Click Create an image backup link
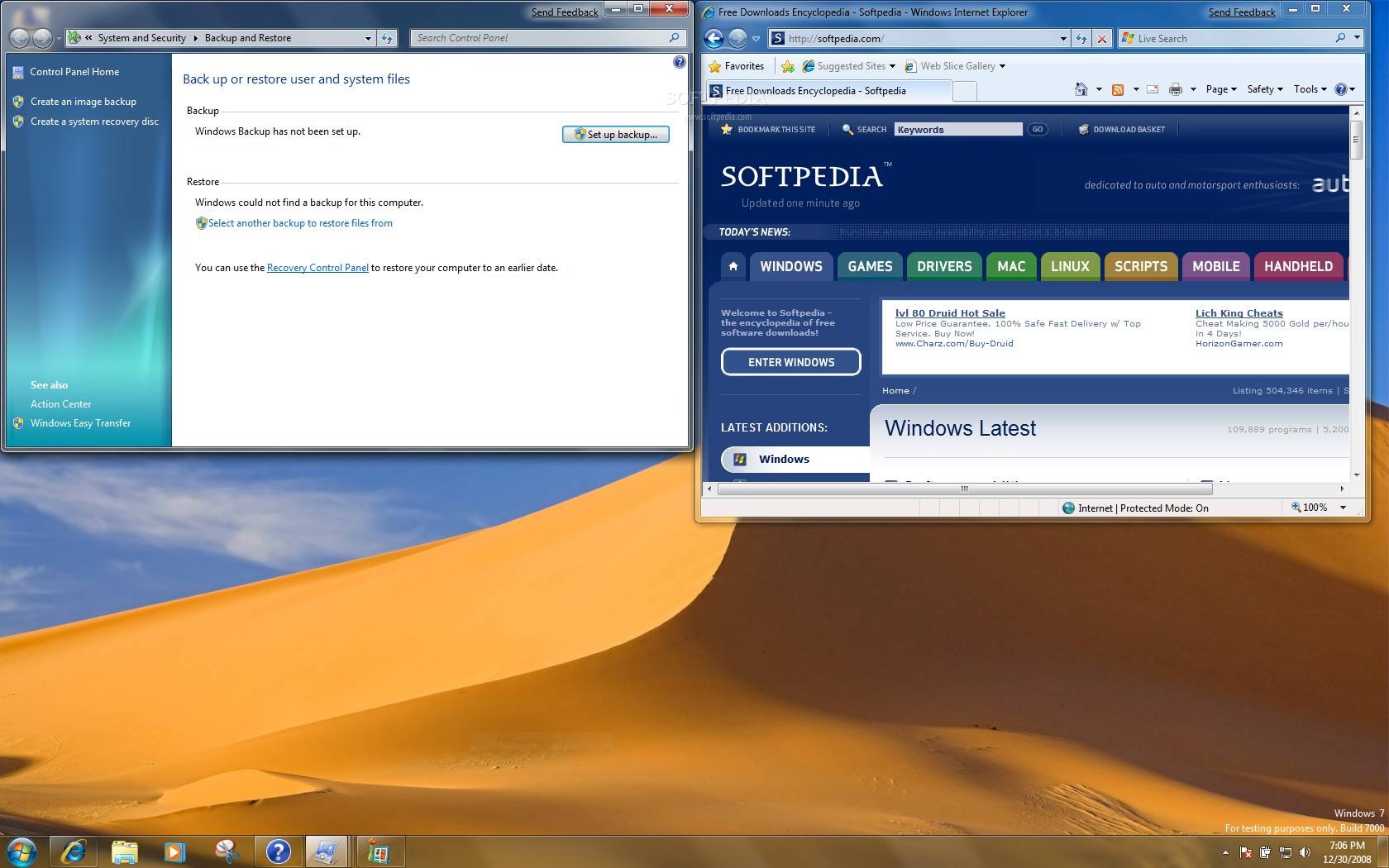1389x868 pixels. [x=84, y=102]
